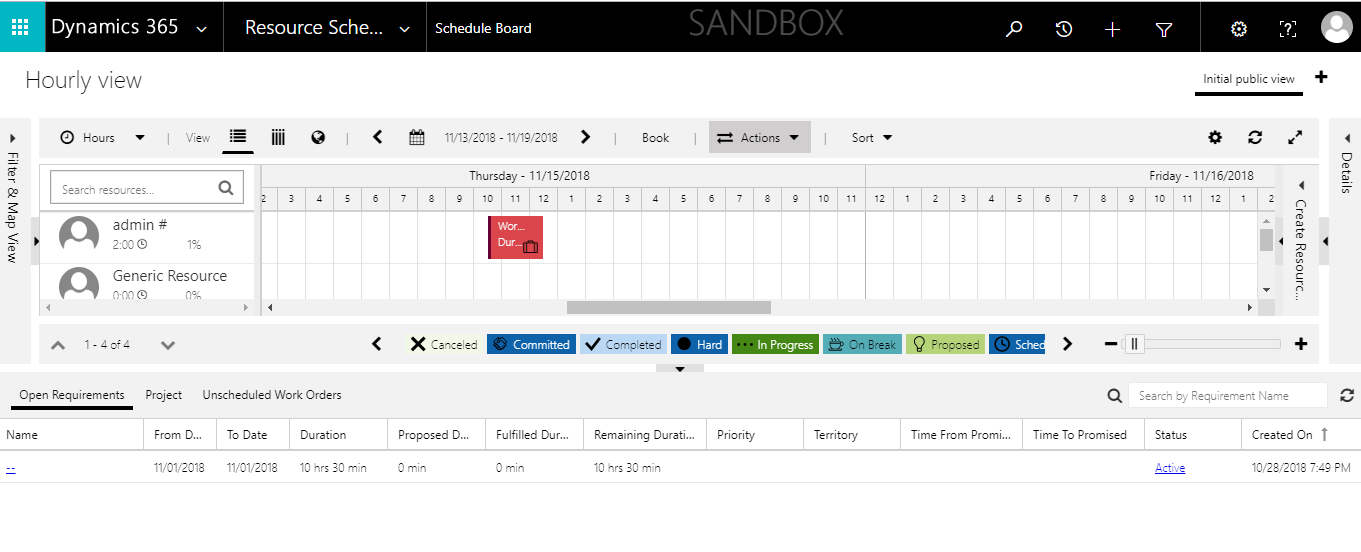Open the requirement name link
This screenshot has height=552, width=1361.
(x=10, y=467)
